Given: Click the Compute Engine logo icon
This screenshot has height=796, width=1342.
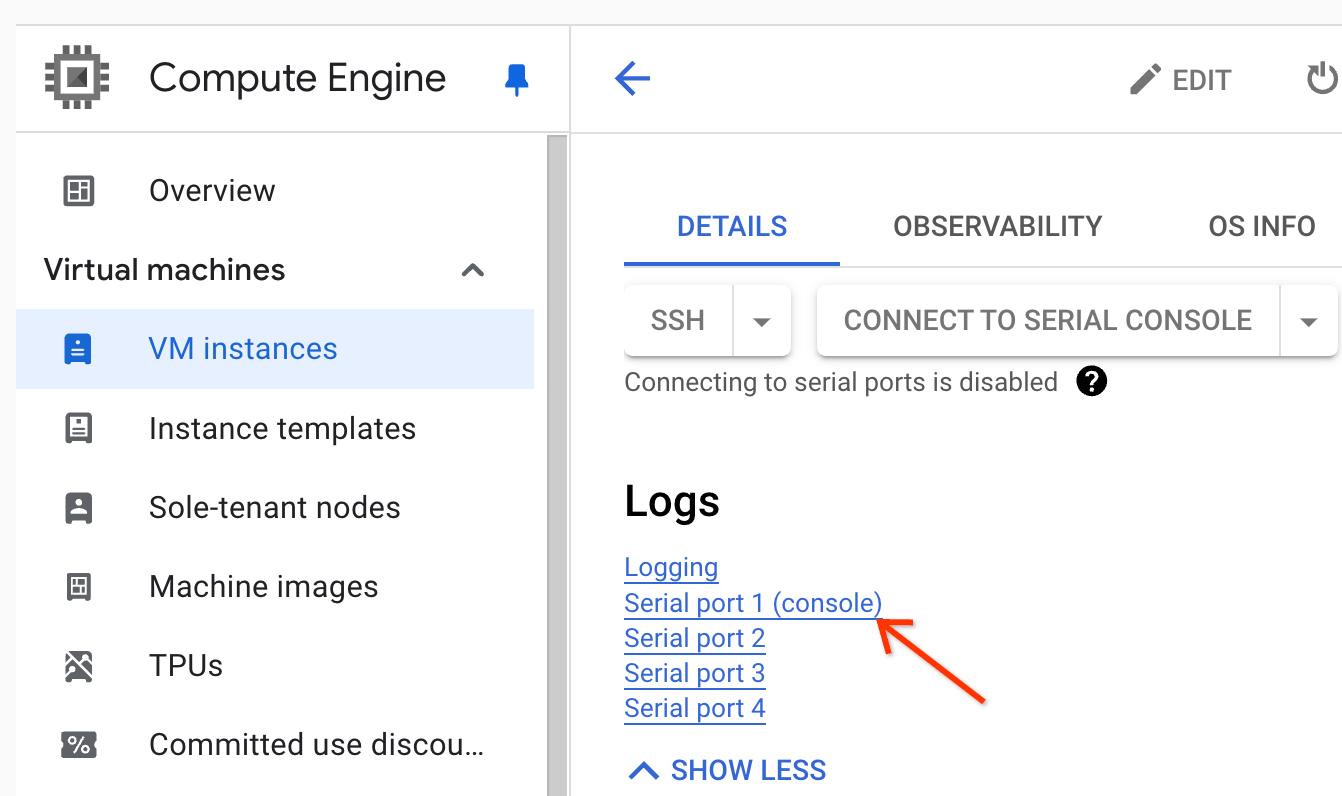Looking at the screenshot, I should coord(76,78).
